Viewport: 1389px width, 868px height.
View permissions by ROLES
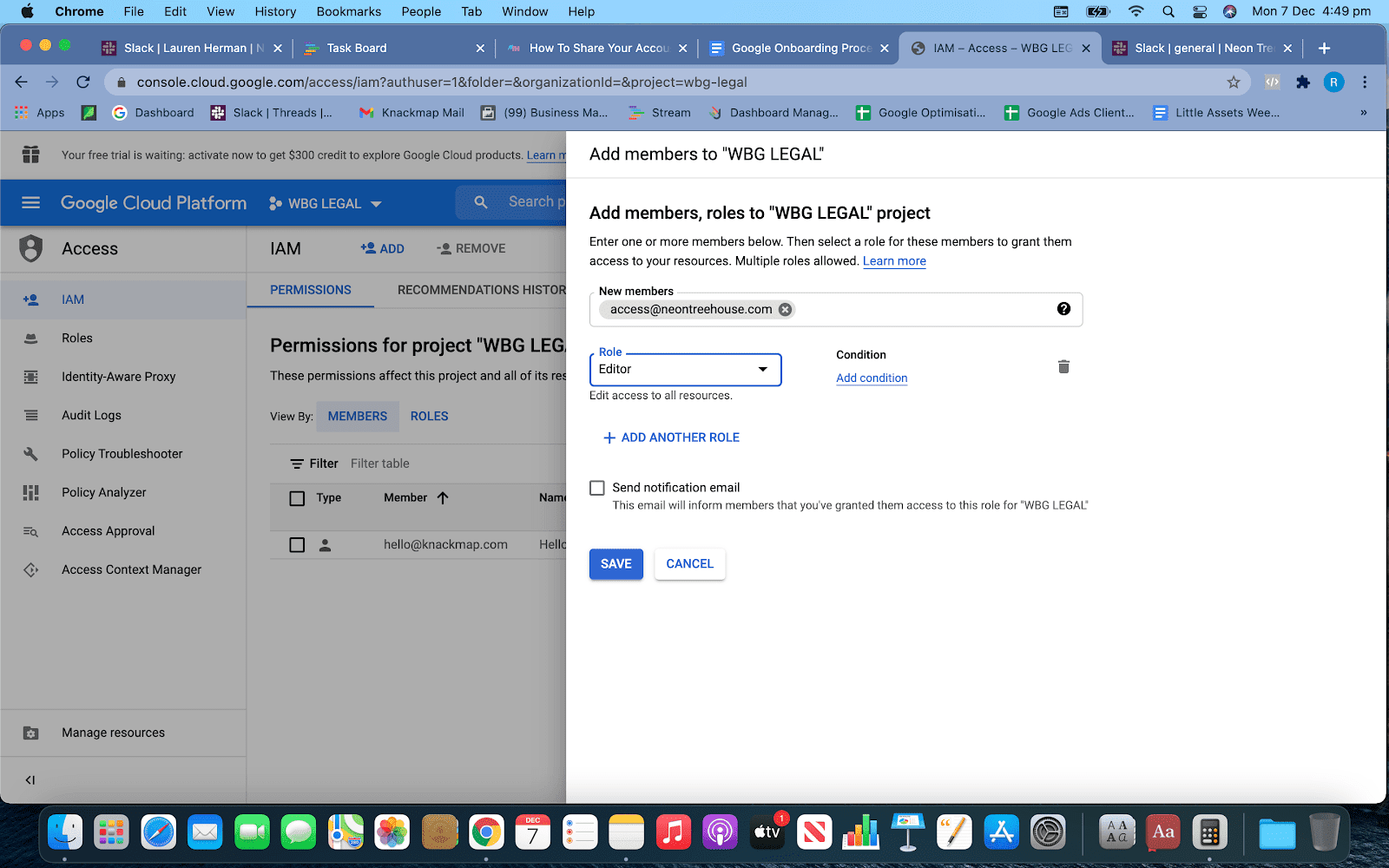(x=430, y=417)
